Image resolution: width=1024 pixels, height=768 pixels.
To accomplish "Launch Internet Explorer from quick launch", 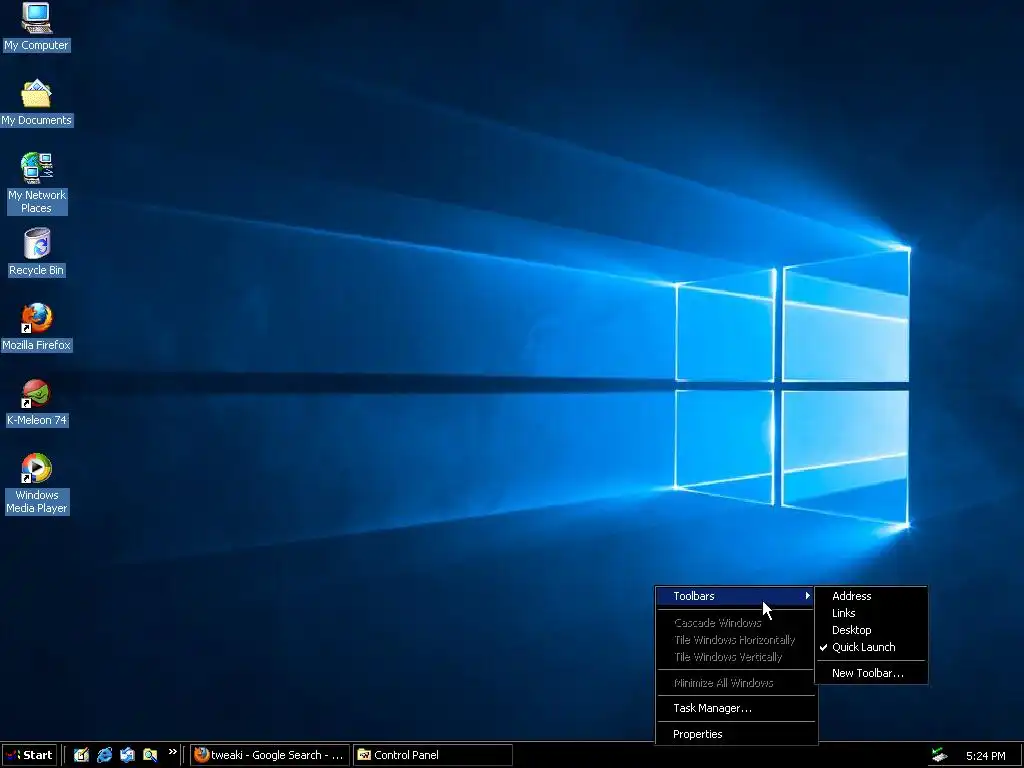I will 104,755.
